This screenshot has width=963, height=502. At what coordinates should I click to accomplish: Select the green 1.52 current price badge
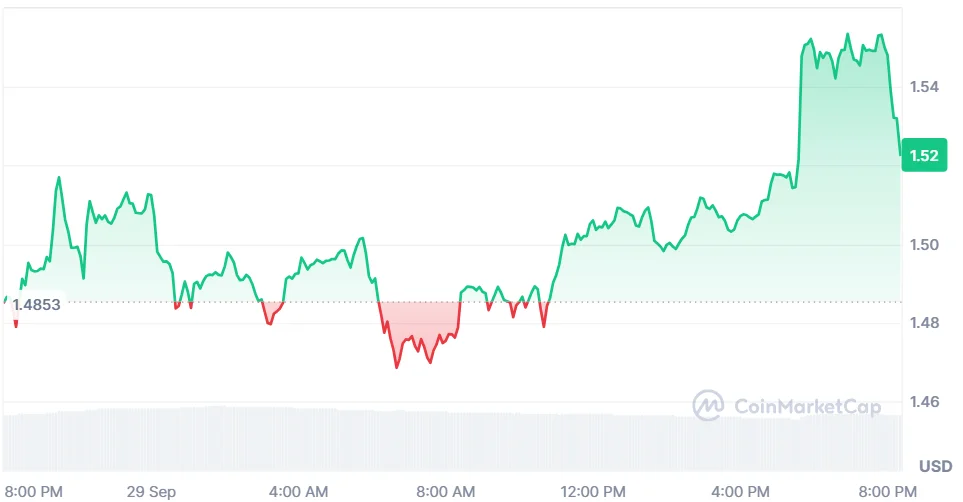(x=924, y=155)
